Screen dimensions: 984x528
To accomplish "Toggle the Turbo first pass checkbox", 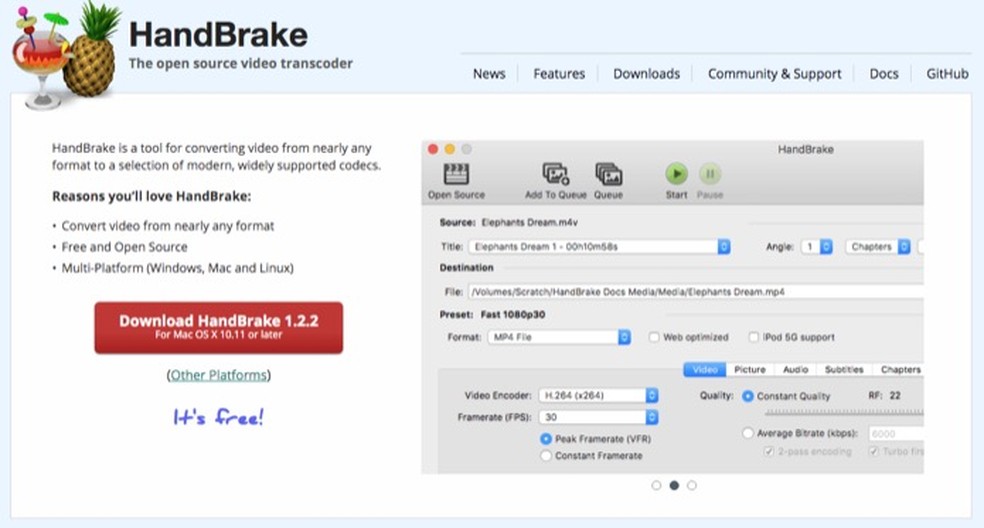I will [873, 451].
